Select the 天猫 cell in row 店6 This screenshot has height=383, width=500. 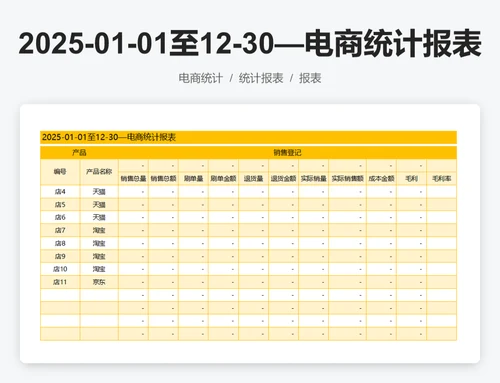point(99,217)
